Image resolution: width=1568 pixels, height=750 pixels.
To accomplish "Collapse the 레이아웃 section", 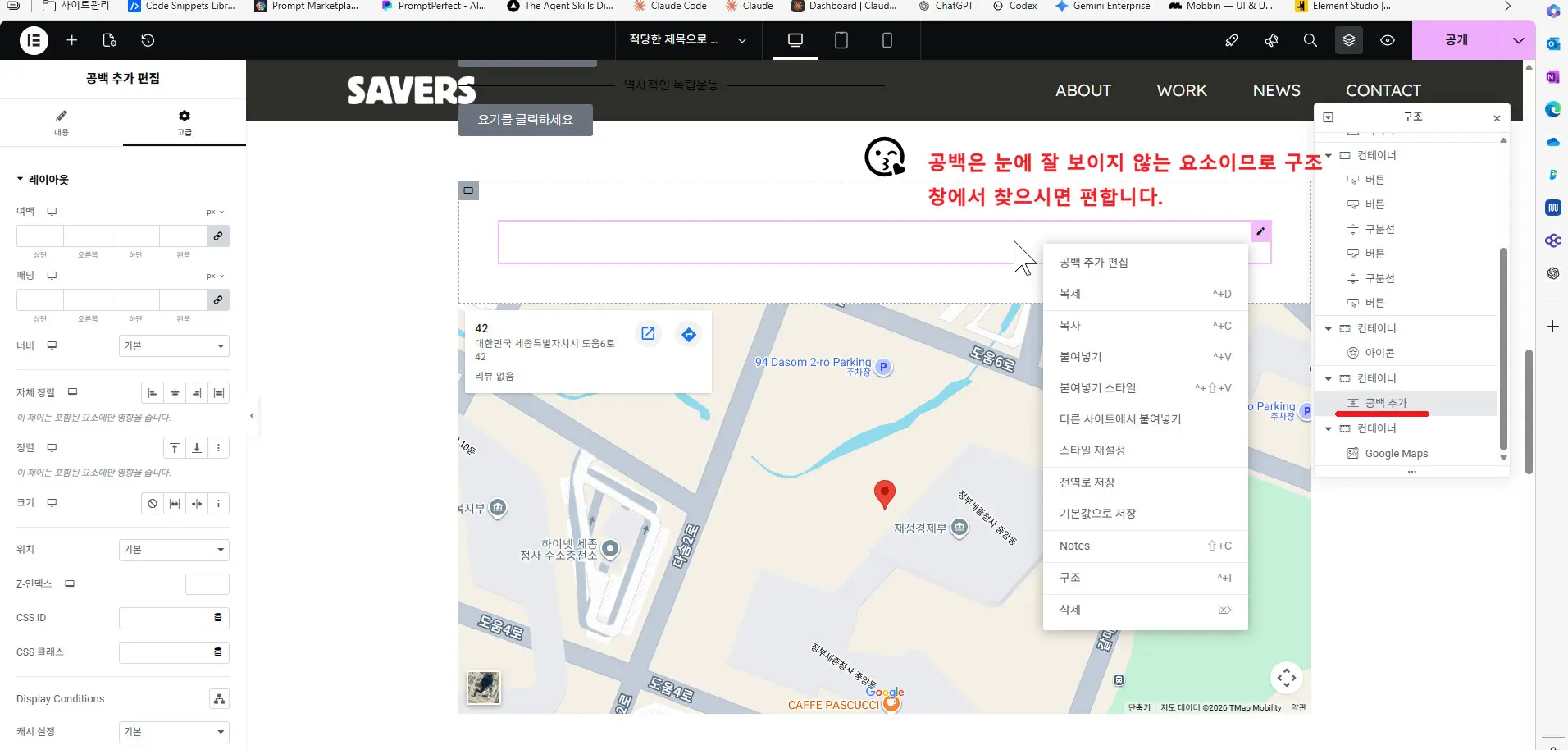I will click(x=43, y=180).
